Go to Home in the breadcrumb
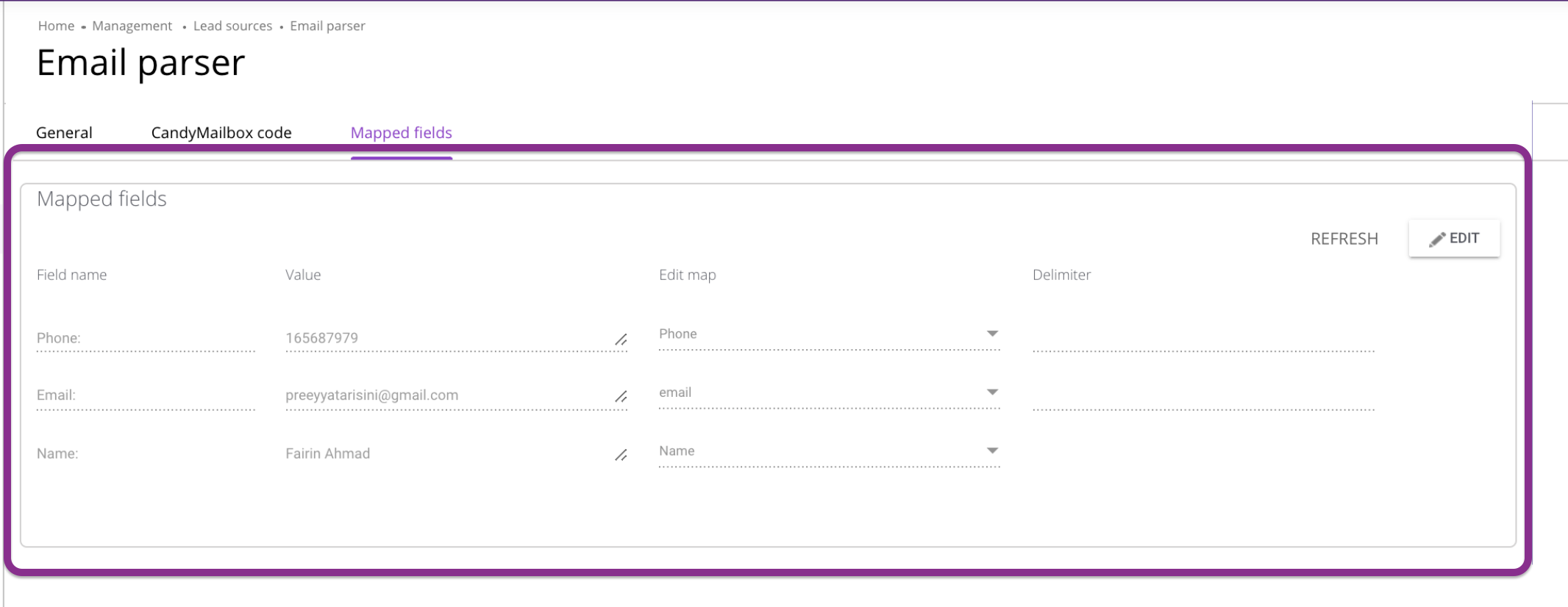This screenshot has height=607, width=1568. pos(56,26)
